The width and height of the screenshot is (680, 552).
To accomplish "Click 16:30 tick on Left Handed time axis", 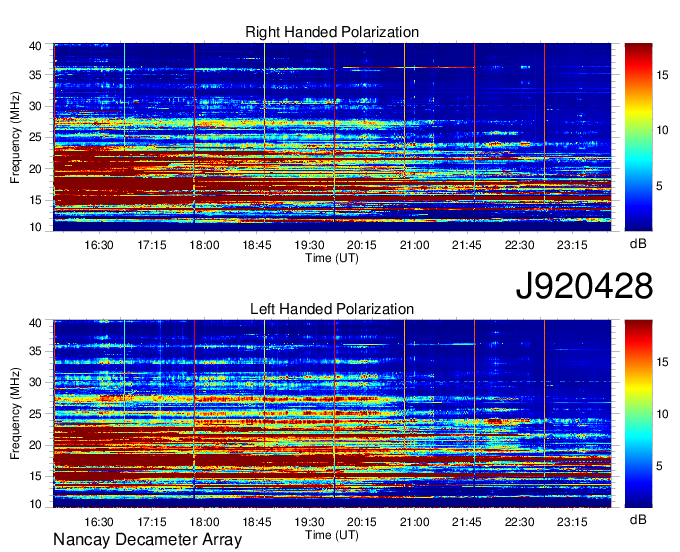I will tap(99, 522).
